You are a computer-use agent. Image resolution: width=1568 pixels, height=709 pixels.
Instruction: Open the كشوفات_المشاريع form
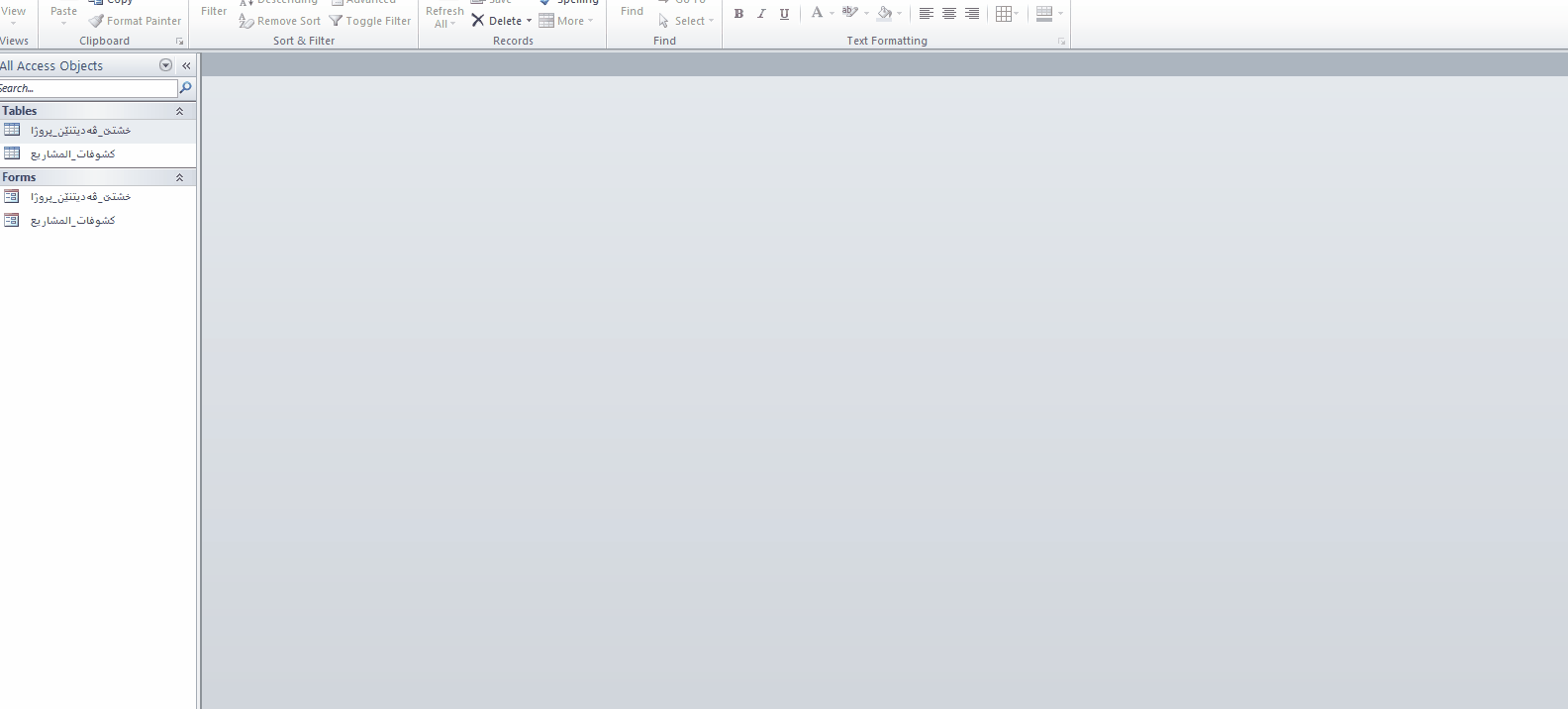point(72,221)
